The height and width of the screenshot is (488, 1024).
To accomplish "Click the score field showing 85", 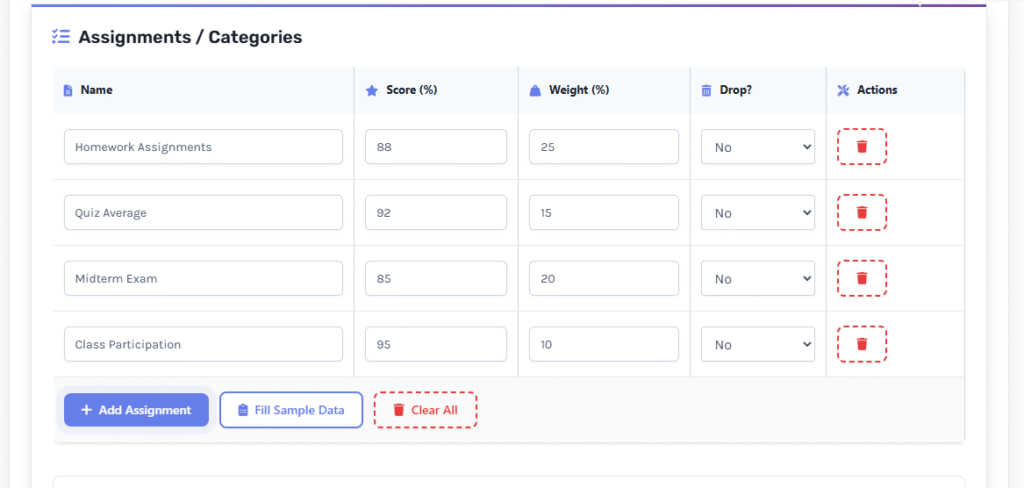I will (x=436, y=278).
